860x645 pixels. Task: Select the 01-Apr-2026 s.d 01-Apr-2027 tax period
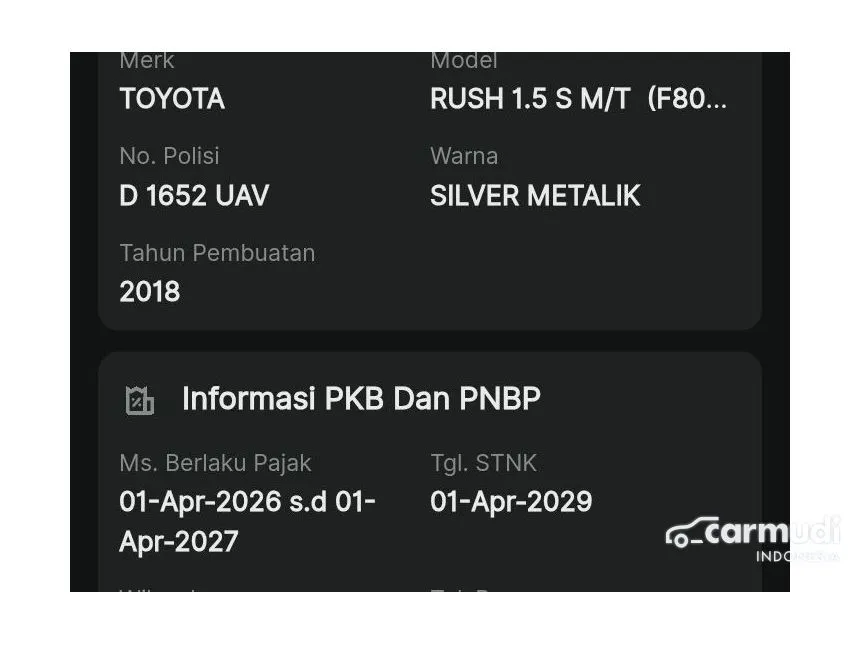[x=247, y=521]
